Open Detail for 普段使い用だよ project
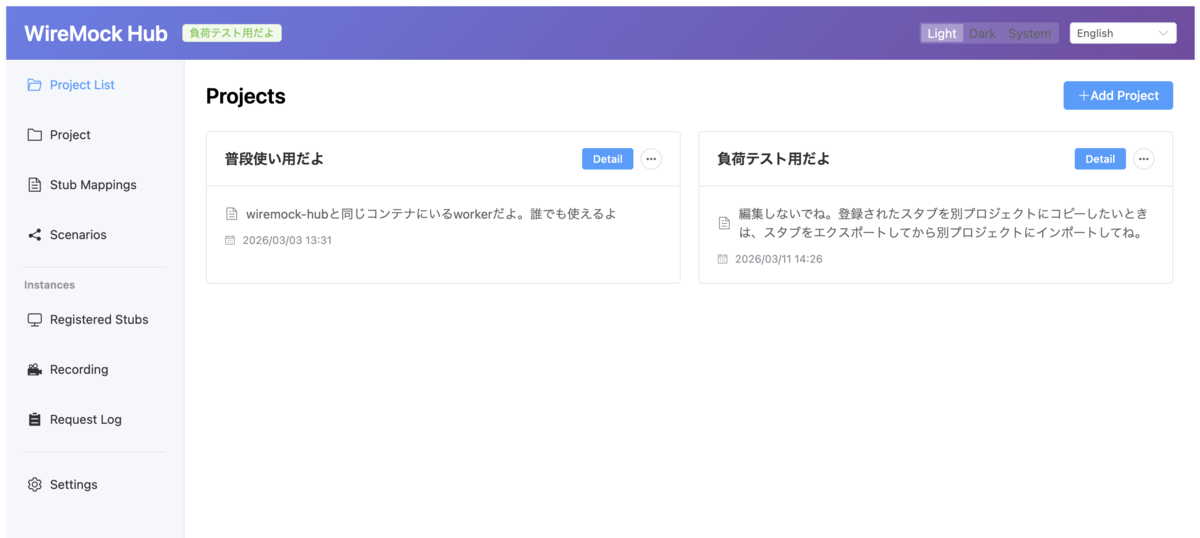The width and height of the screenshot is (1200, 538). pos(607,159)
